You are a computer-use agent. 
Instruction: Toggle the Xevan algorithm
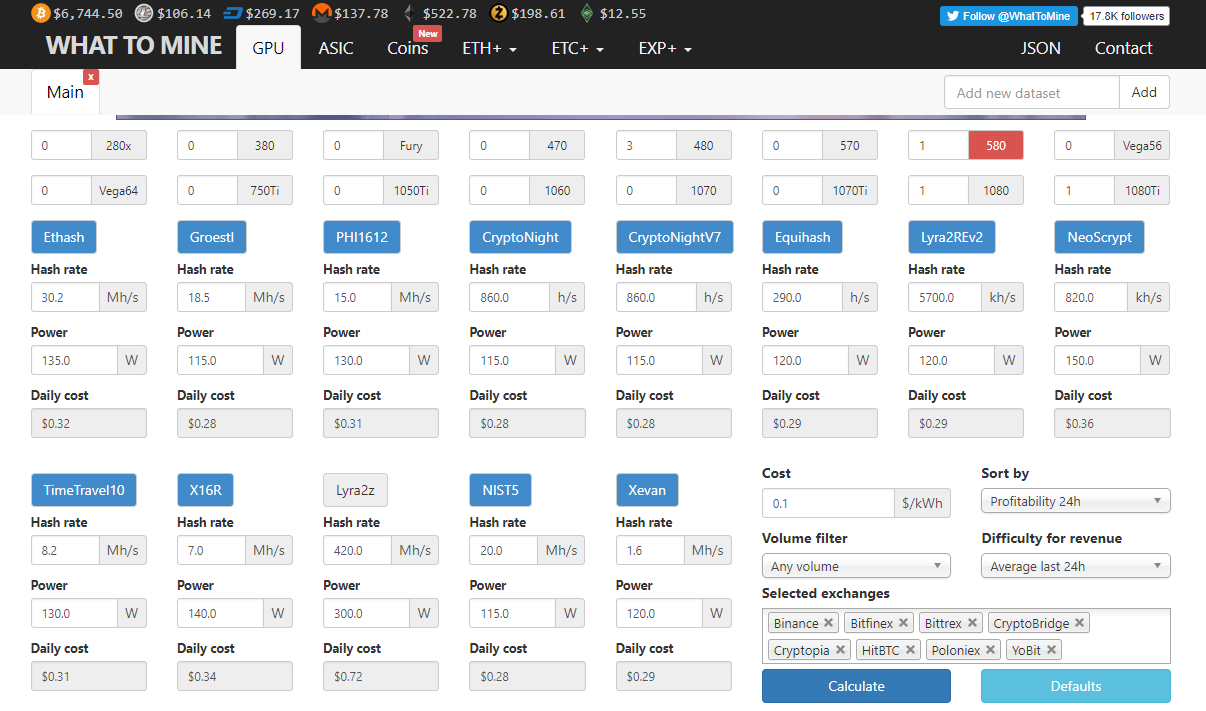point(647,490)
